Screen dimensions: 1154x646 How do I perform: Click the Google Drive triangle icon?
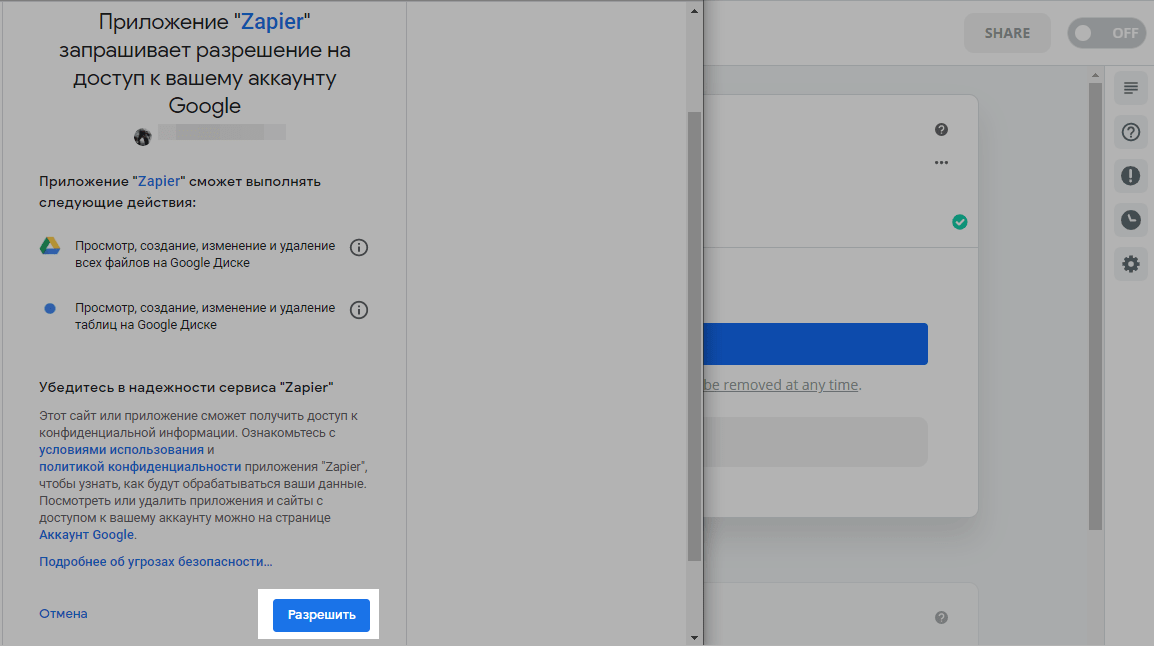coord(50,247)
